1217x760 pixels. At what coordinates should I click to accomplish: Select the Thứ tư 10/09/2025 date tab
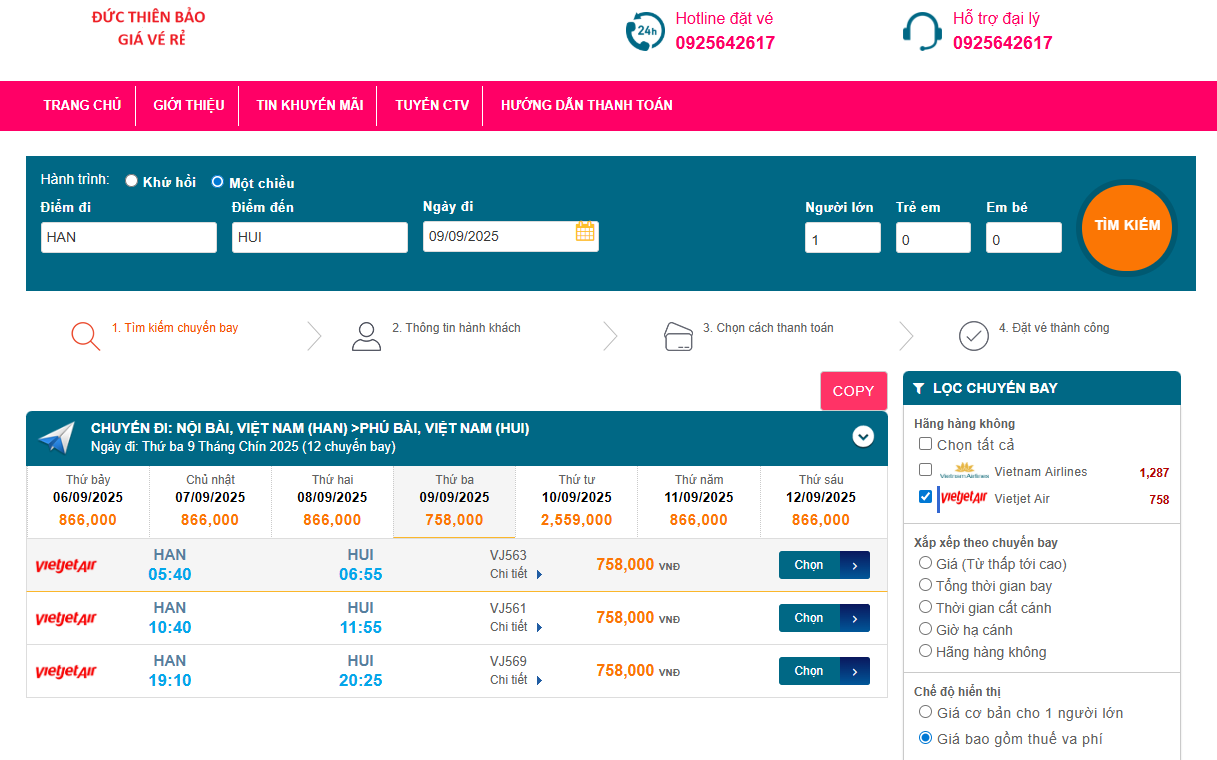click(x=576, y=500)
